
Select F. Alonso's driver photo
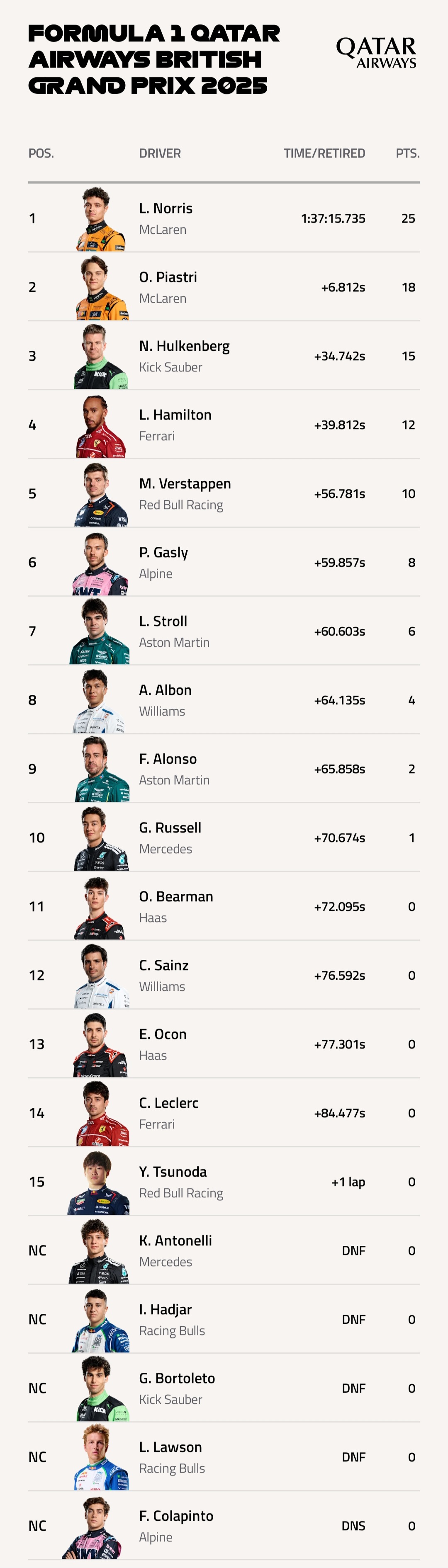tap(101, 769)
